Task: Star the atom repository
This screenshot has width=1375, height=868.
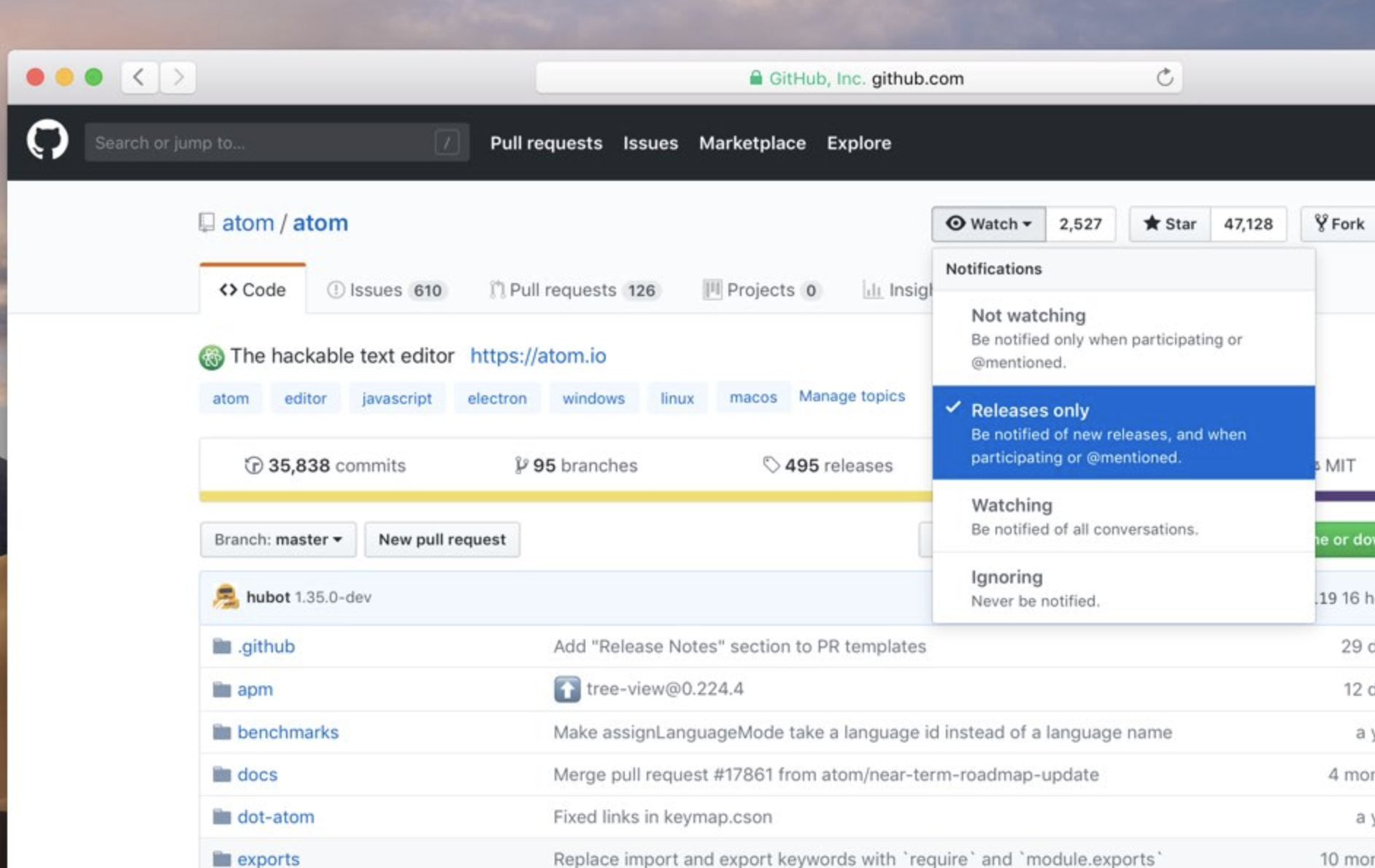Action: click(1170, 224)
